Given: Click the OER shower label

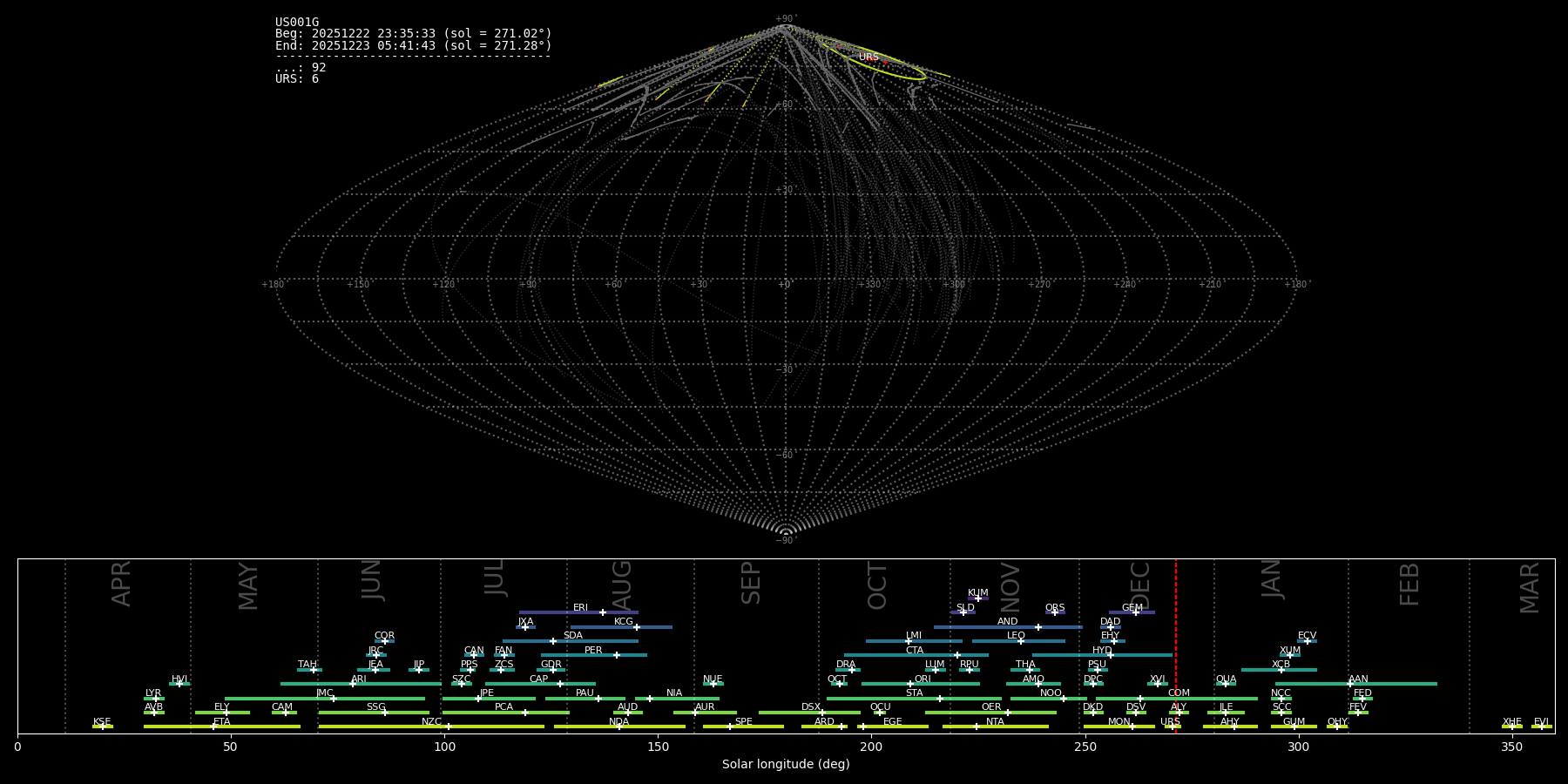Looking at the screenshot, I should (991, 707).
